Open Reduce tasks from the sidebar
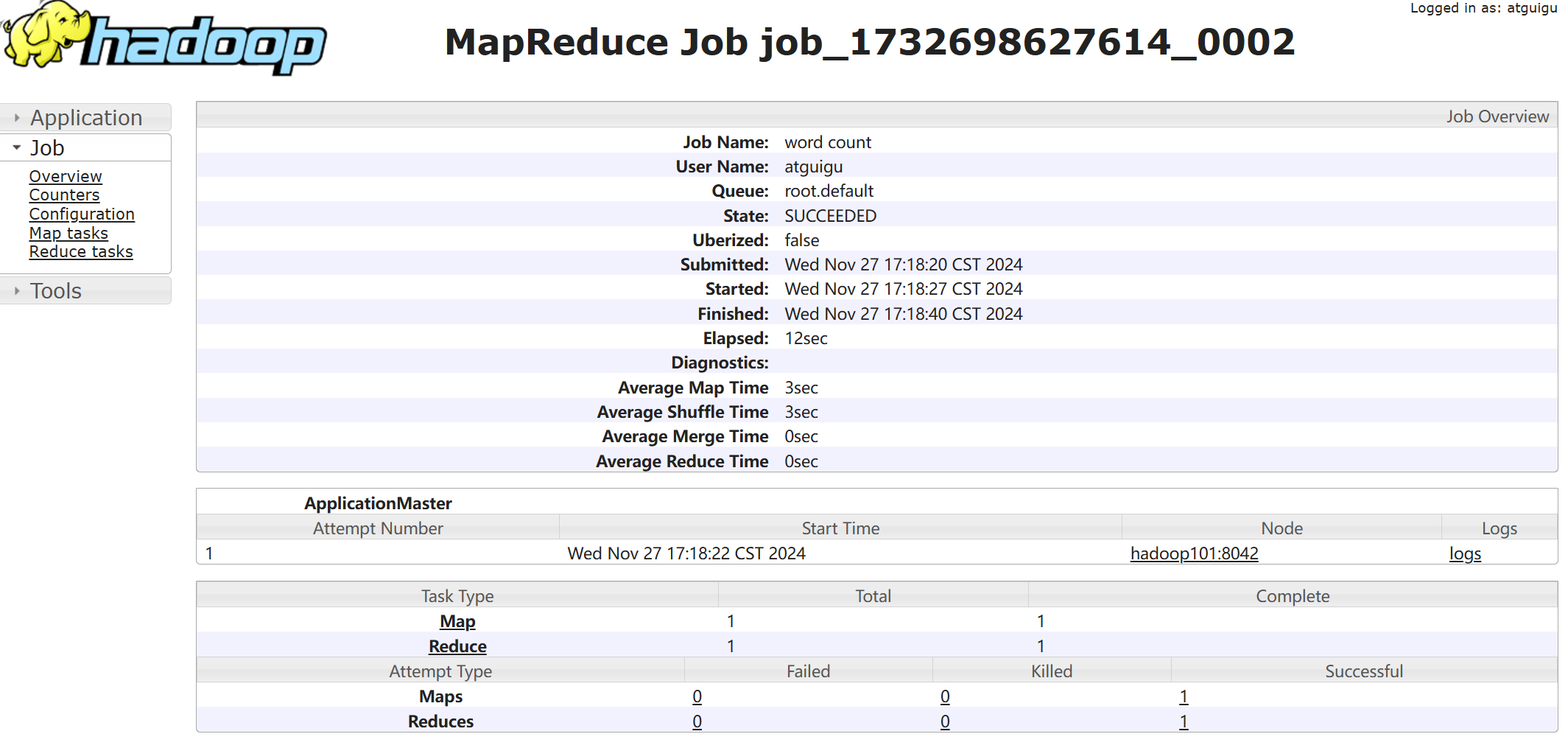The height and width of the screenshot is (748, 1568). [81, 252]
